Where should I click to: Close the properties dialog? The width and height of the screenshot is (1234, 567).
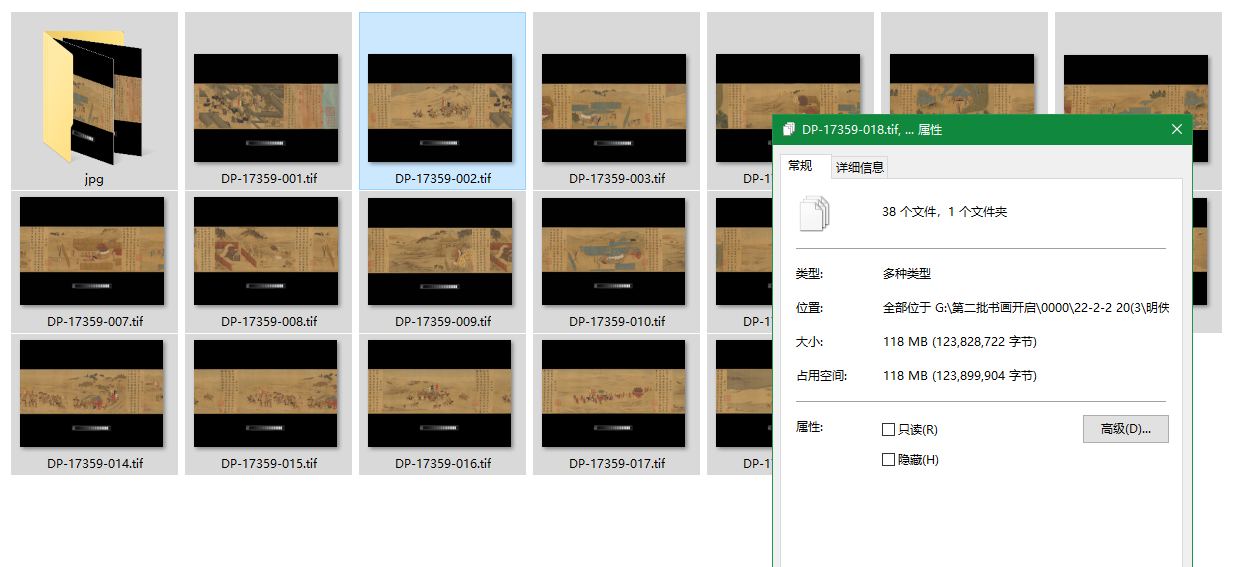click(x=1177, y=130)
